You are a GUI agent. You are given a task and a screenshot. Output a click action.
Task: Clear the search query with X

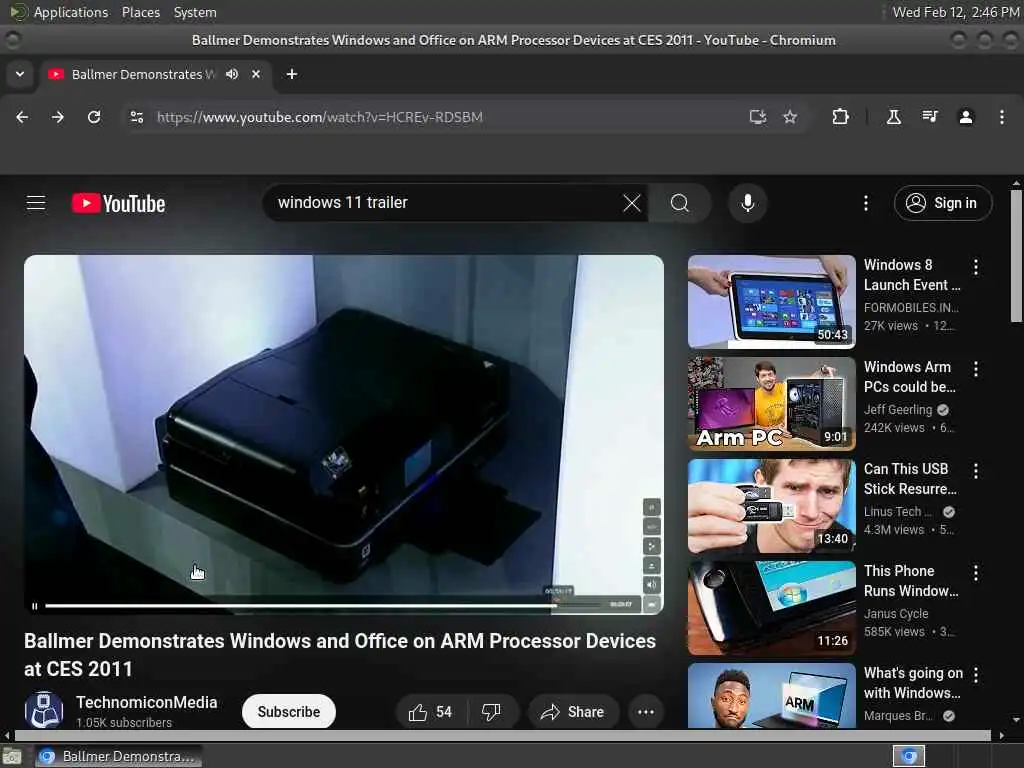[x=632, y=203]
